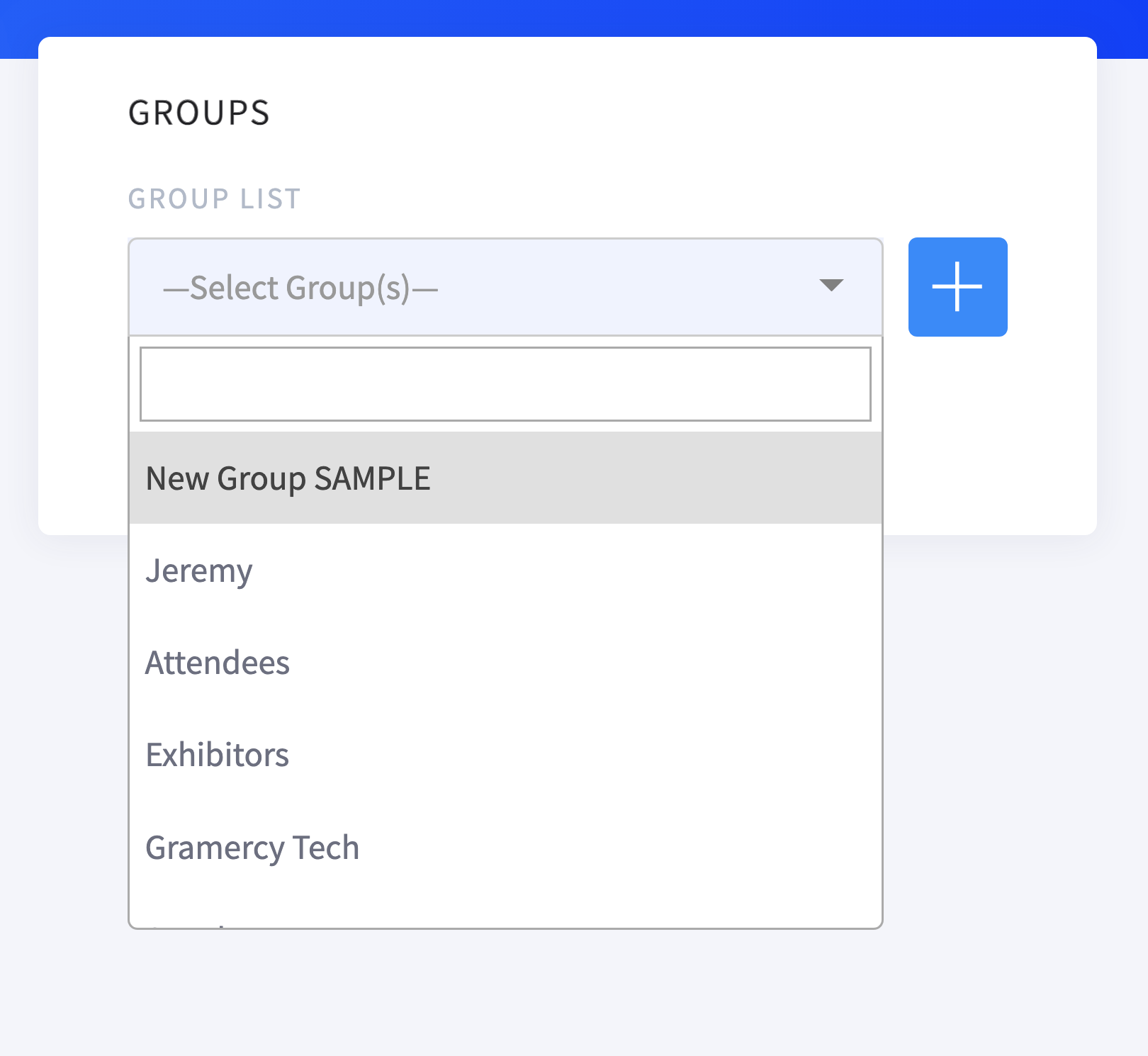Pick the Attendees group option
The height and width of the screenshot is (1056, 1148).
505,662
